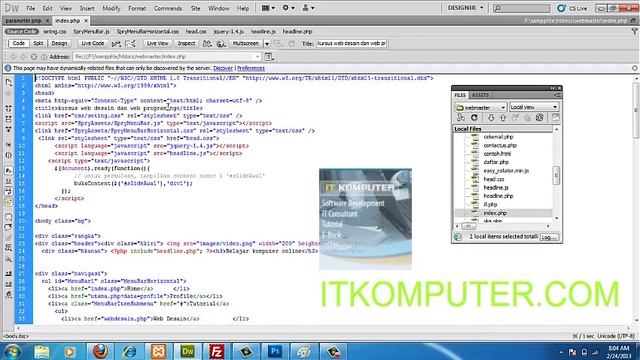The width and height of the screenshot is (640, 360).
Task: Click the Preferences link
Action: point(251,68)
